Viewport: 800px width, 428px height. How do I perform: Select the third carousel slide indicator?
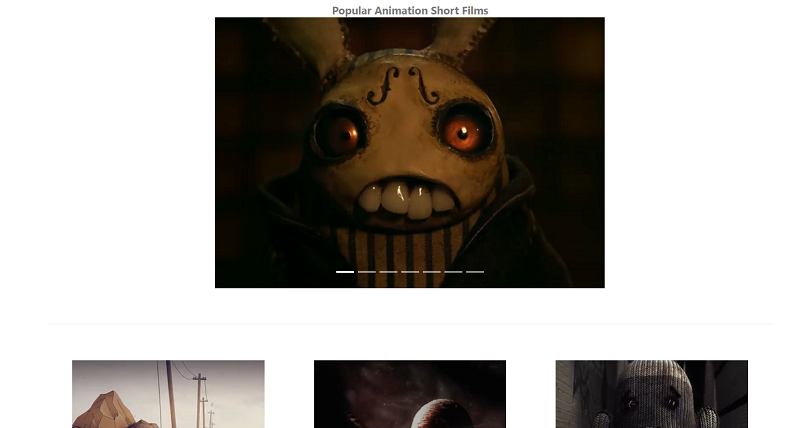click(388, 272)
